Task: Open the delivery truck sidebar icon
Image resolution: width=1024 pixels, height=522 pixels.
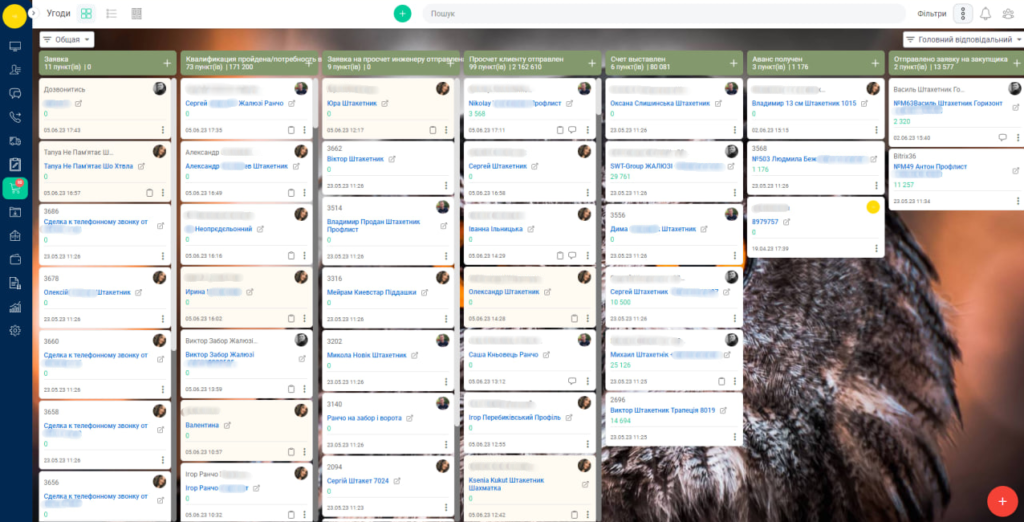Action: click(15, 141)
